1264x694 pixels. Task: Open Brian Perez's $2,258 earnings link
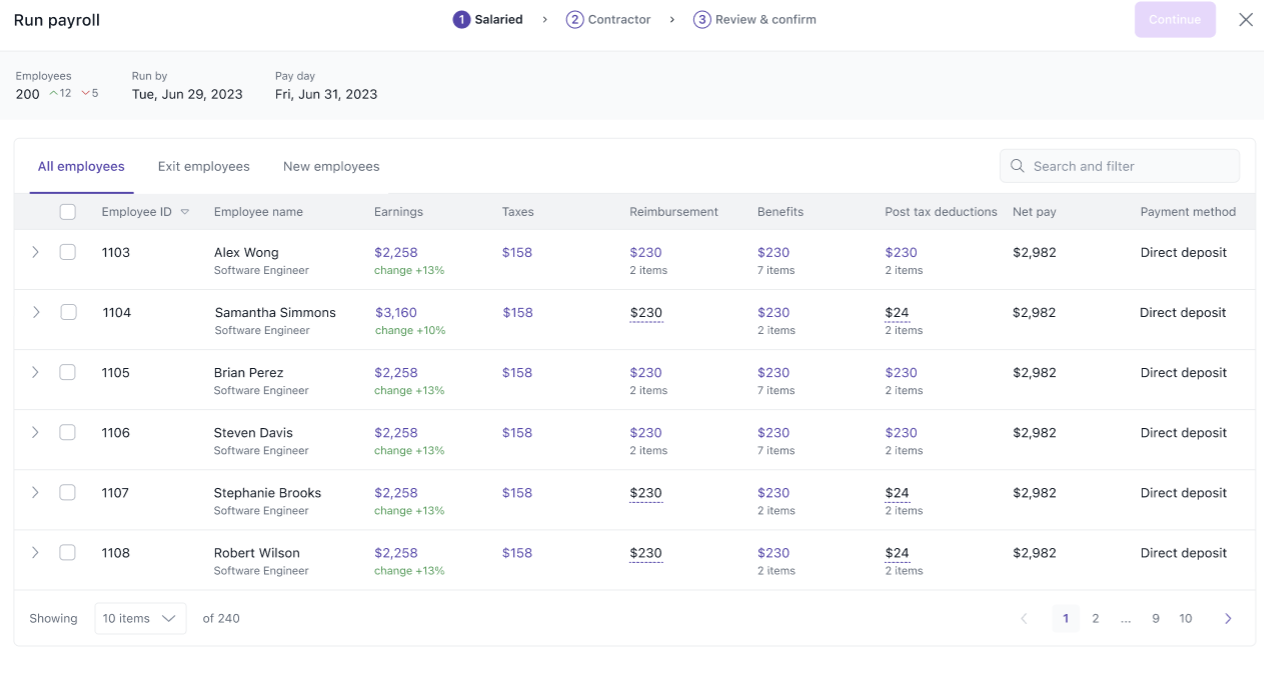(x=396, y=372)
